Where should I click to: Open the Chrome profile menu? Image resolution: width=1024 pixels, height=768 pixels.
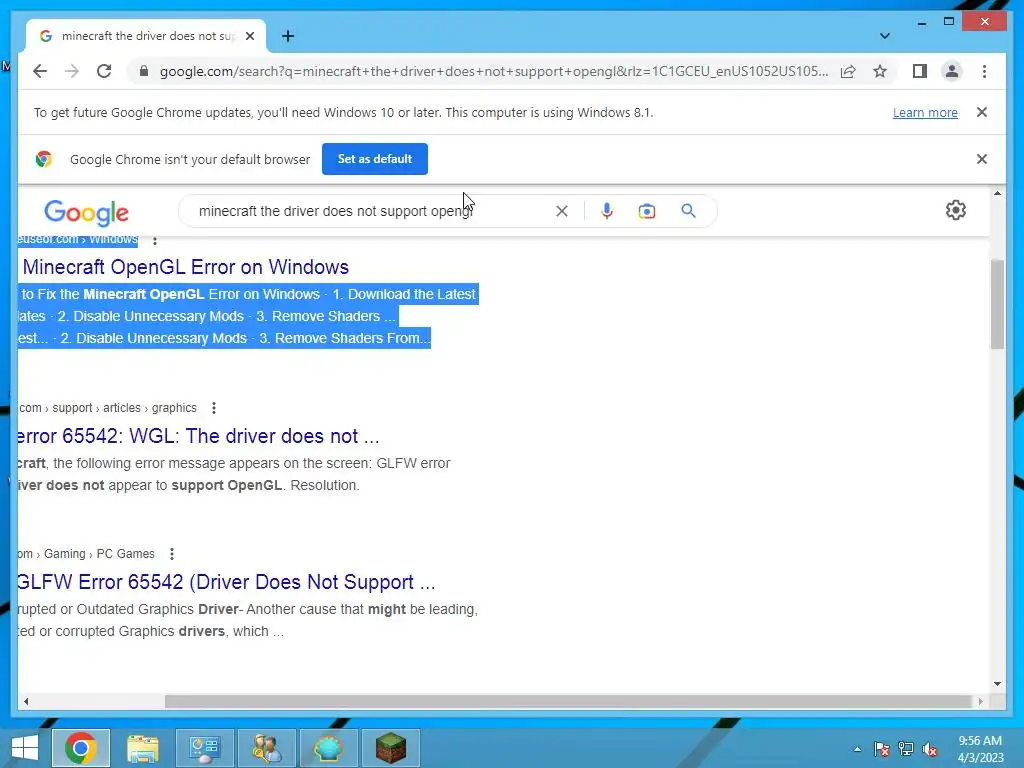[952, 71]
